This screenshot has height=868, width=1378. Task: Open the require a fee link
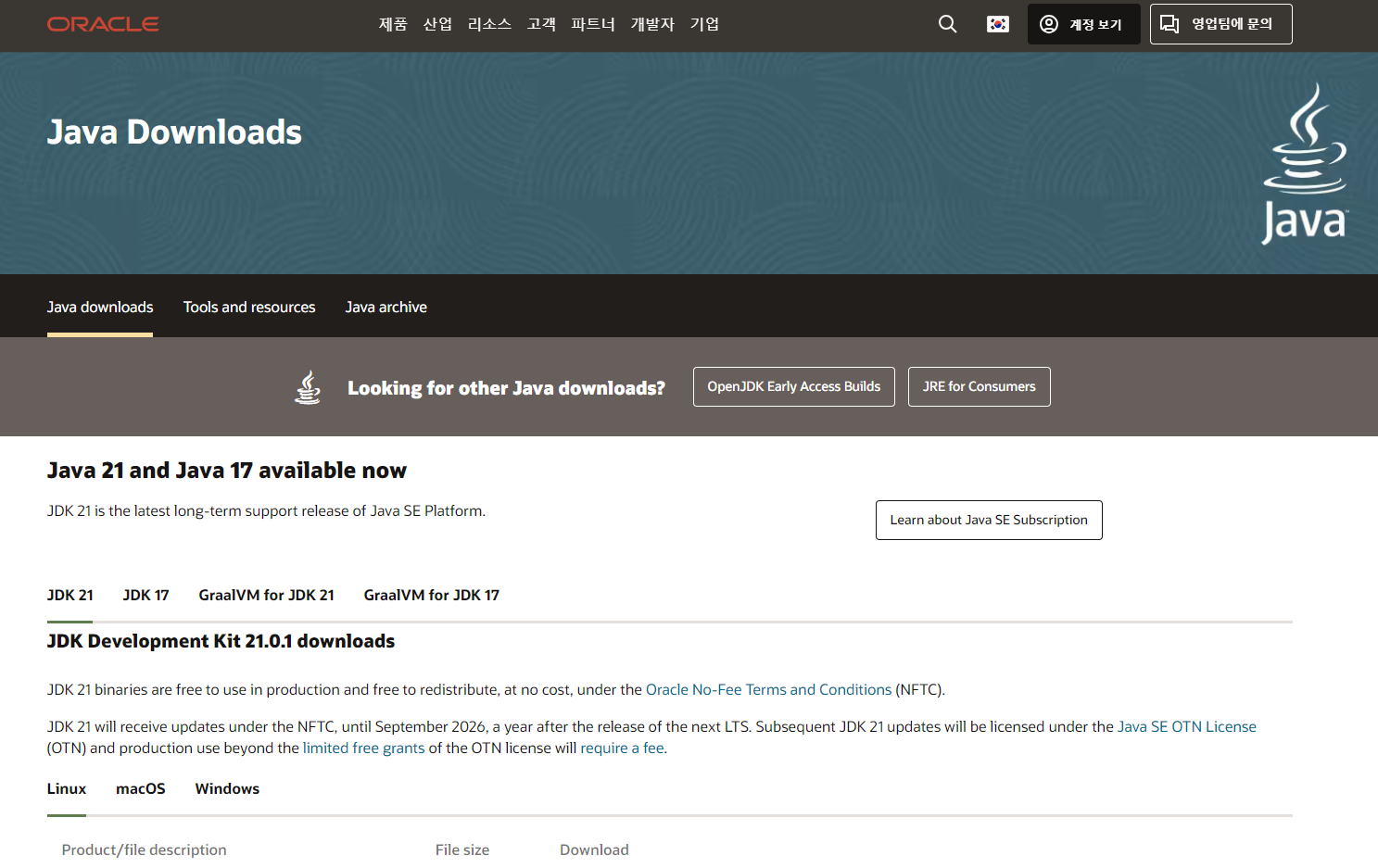[622, 748]
